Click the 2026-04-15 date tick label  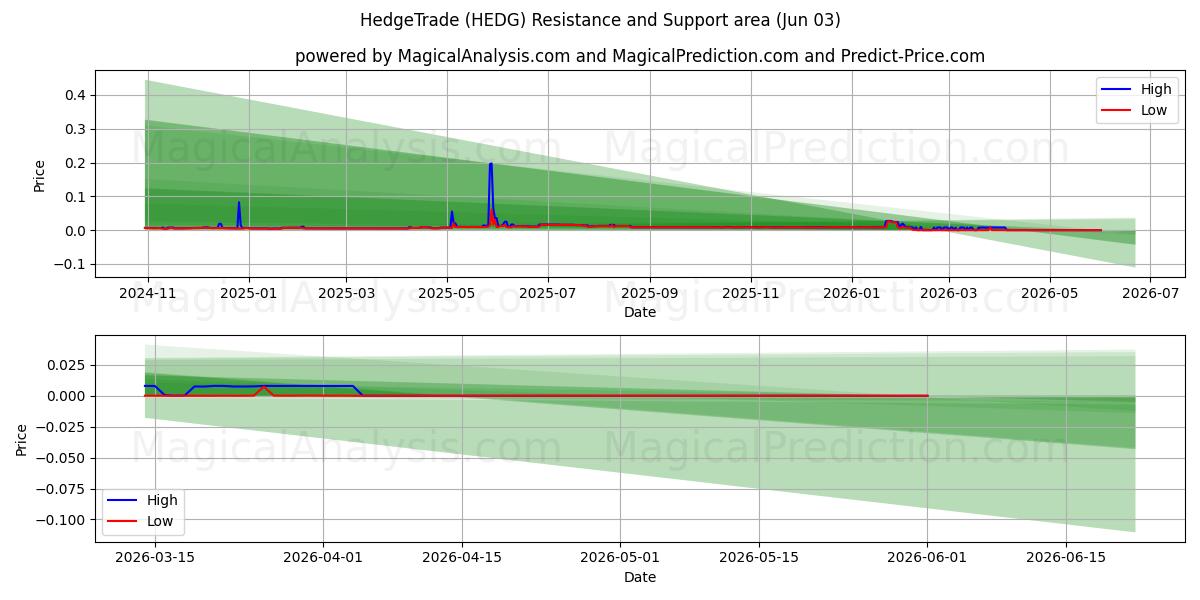click(463, 556)
